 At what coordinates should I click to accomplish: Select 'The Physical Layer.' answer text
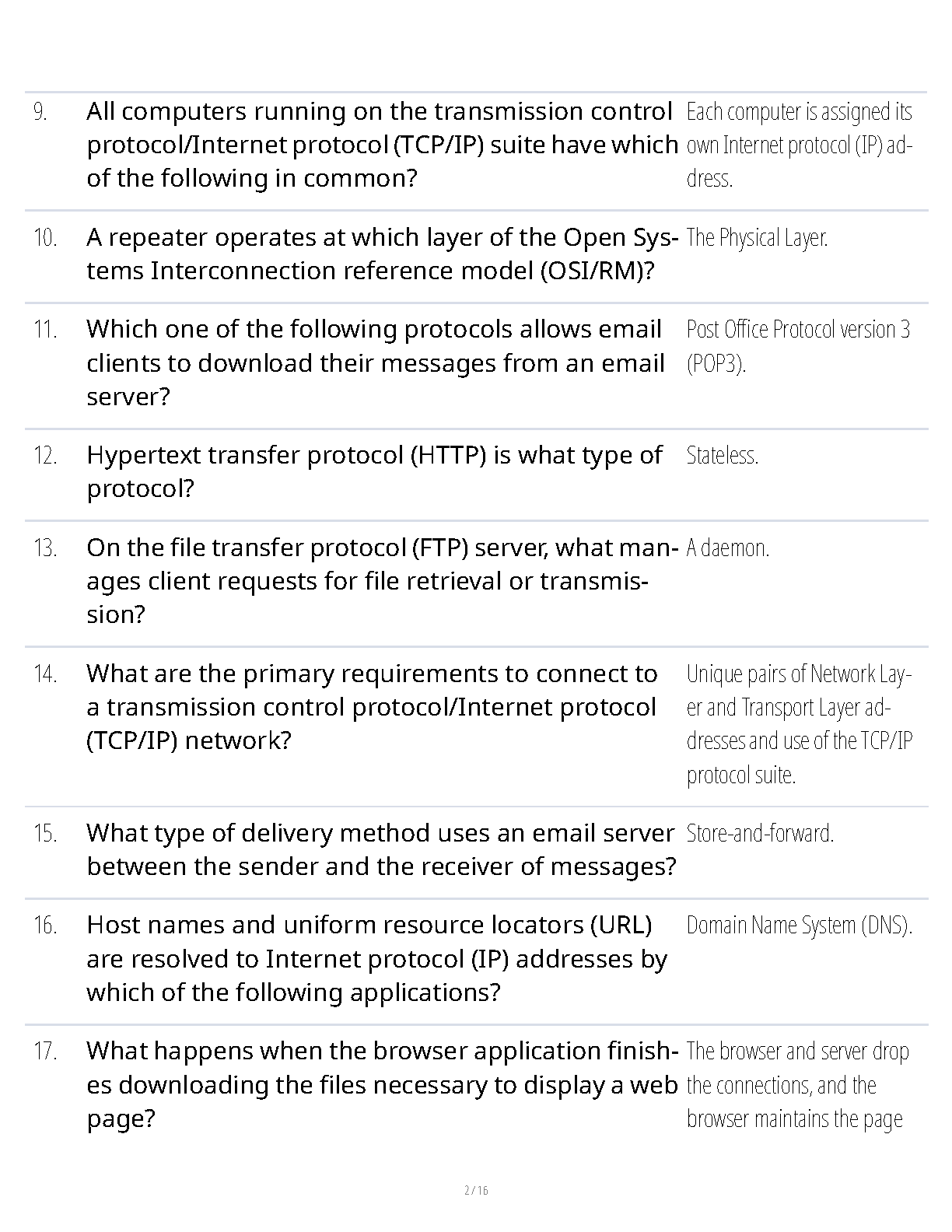coord(757,237)
